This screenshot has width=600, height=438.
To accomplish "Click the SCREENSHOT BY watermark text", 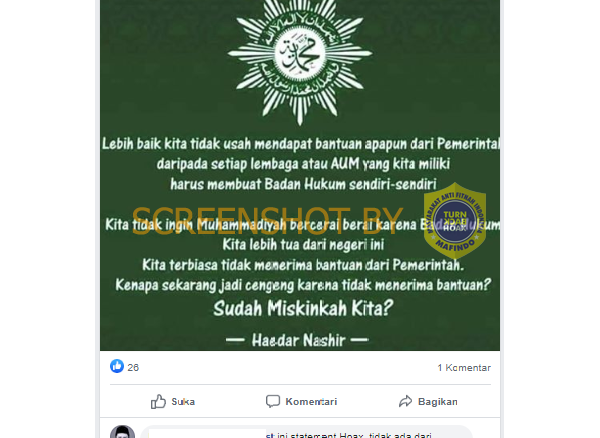I will (x=267, y=221).
